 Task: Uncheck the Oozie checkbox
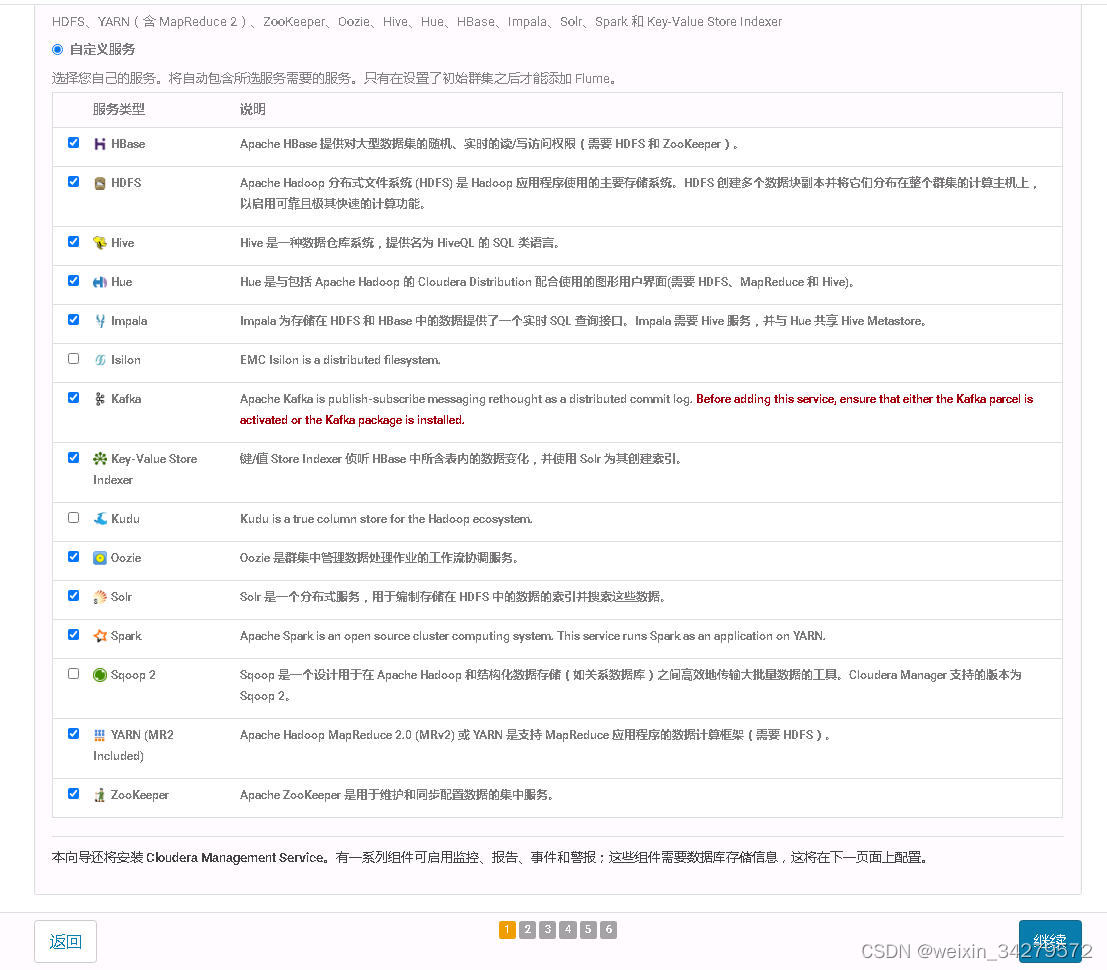(73, 556)
